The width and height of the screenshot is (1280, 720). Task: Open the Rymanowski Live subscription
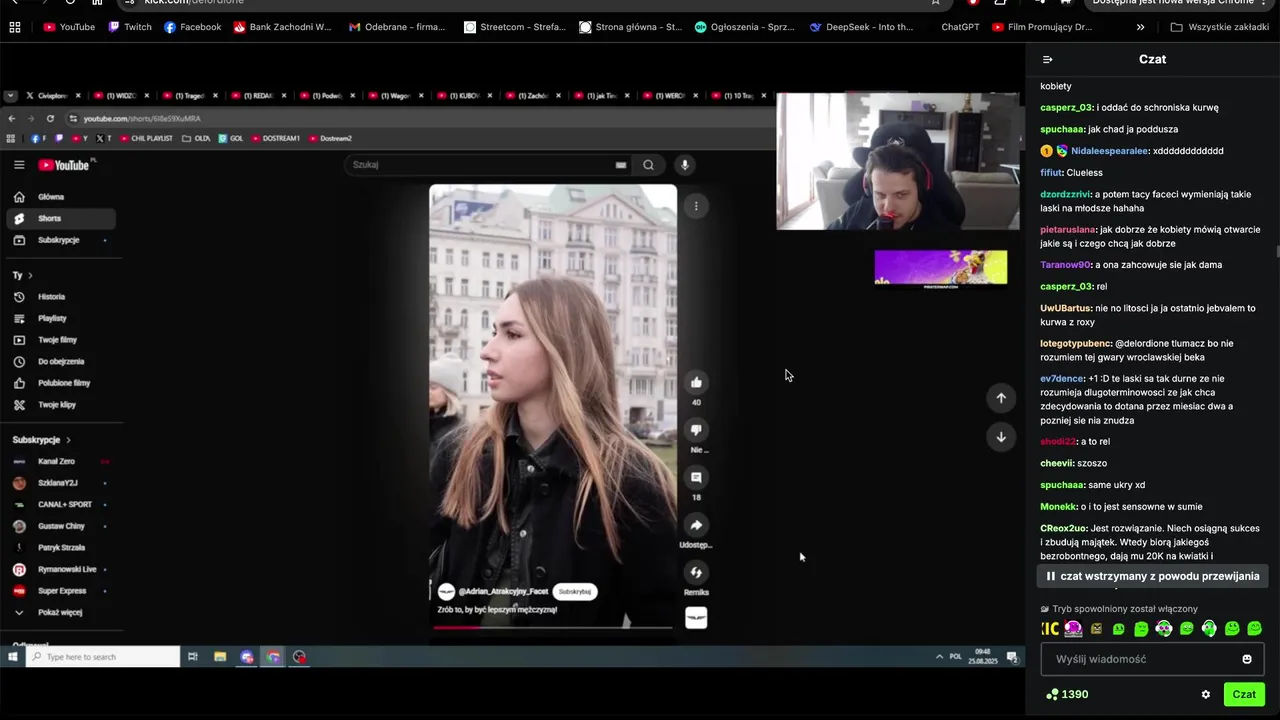[60, 569]
